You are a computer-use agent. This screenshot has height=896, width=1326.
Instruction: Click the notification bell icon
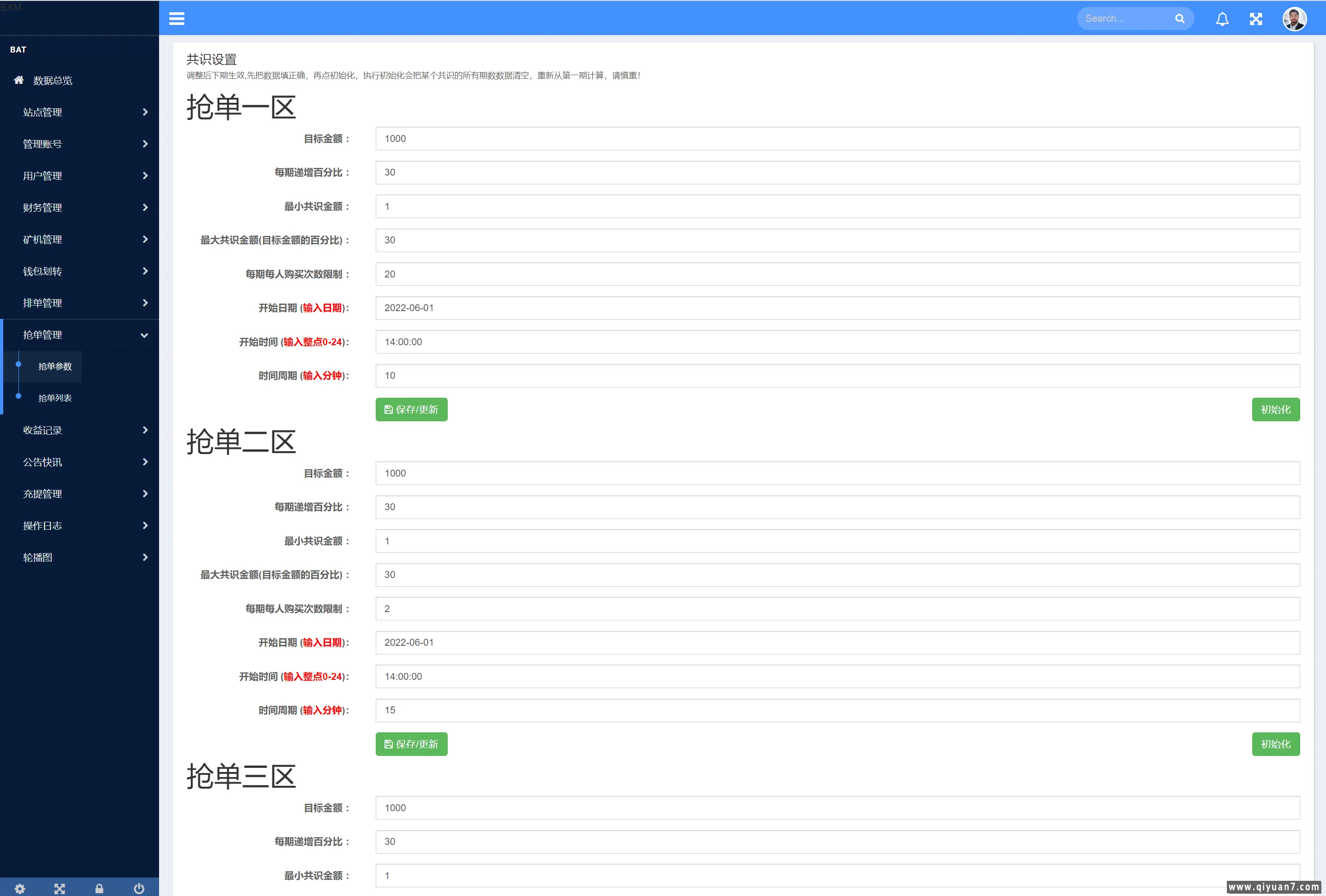coord(1222,18)
